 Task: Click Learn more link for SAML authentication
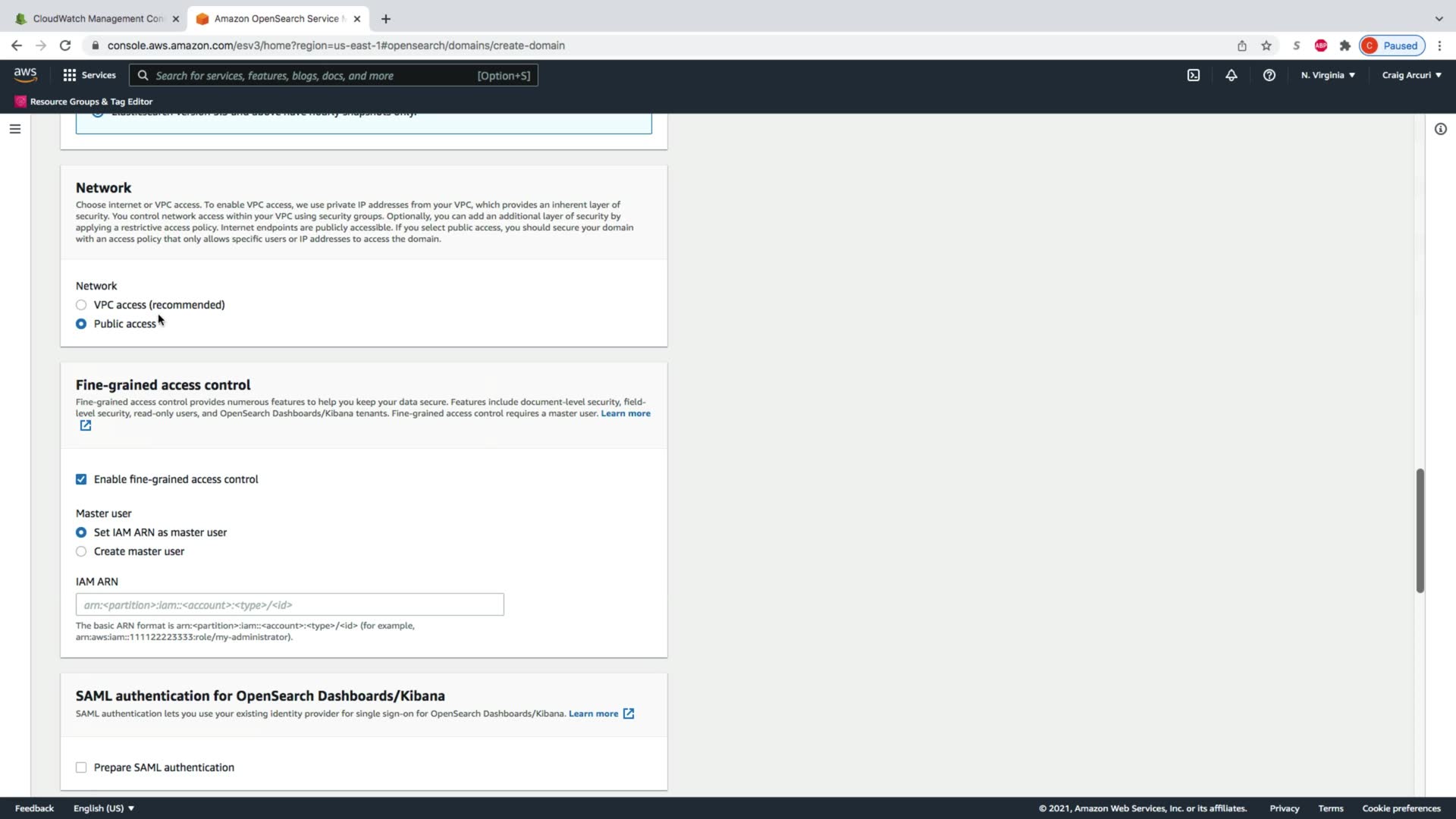click(x=593, y=714)
